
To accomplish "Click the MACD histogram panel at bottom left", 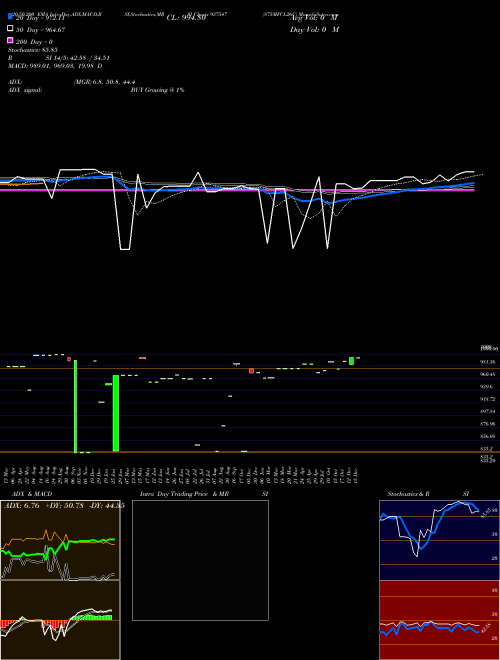I will [x=60, y=620].
